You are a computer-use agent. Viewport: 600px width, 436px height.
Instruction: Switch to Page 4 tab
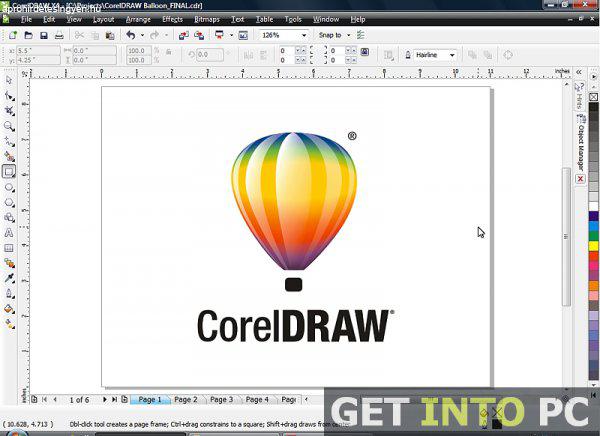tap(257, 400)
